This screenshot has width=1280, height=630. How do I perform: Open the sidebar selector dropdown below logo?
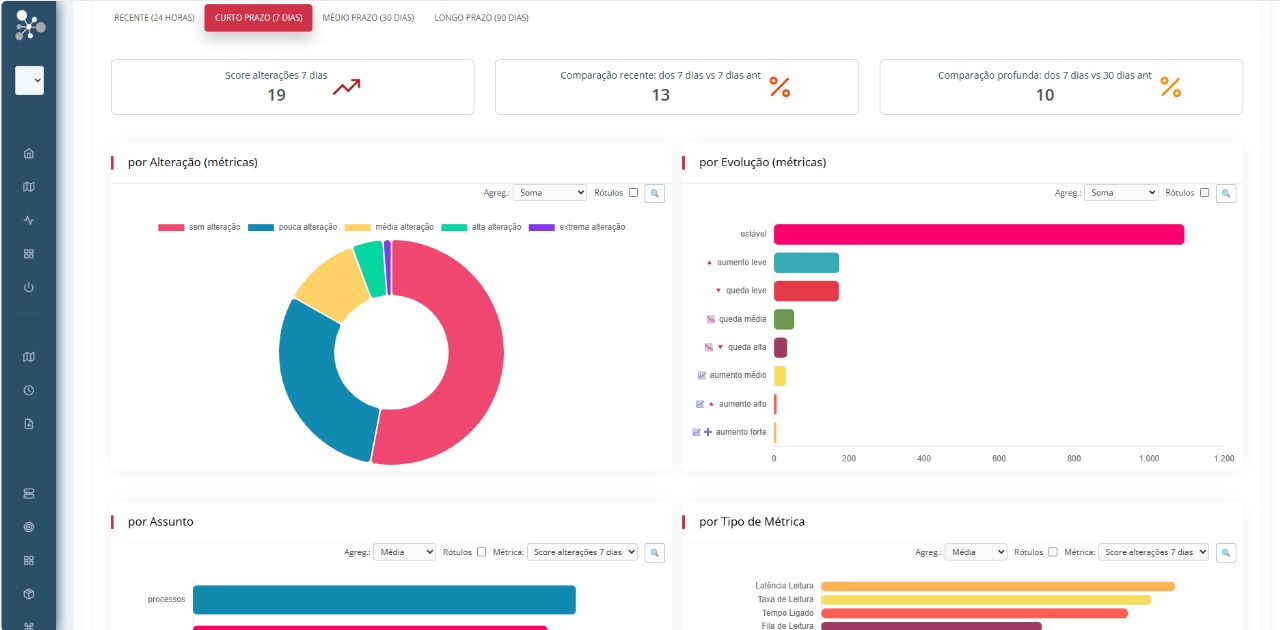click(30, 81)
